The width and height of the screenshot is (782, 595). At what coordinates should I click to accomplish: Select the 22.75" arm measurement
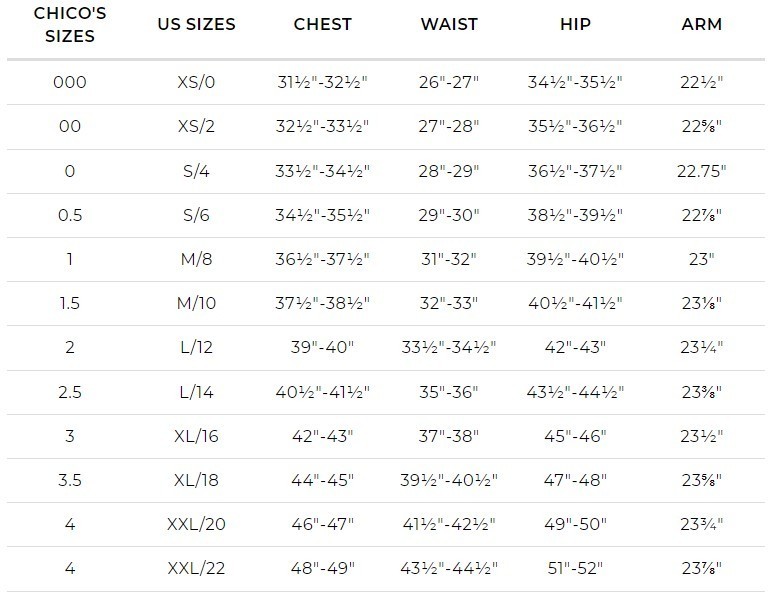702,171
